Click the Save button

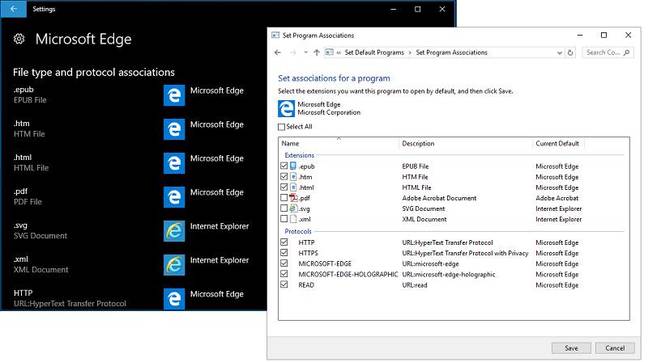pyautogui.click(x=572, y=348)
